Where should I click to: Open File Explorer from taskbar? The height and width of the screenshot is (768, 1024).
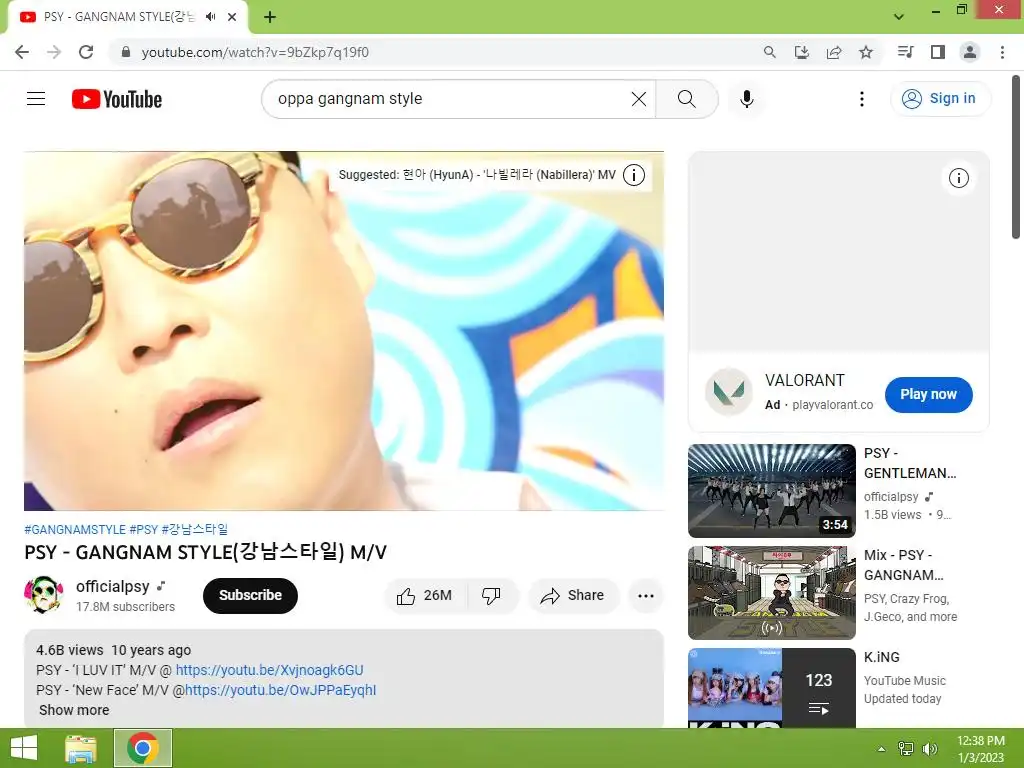81,748
